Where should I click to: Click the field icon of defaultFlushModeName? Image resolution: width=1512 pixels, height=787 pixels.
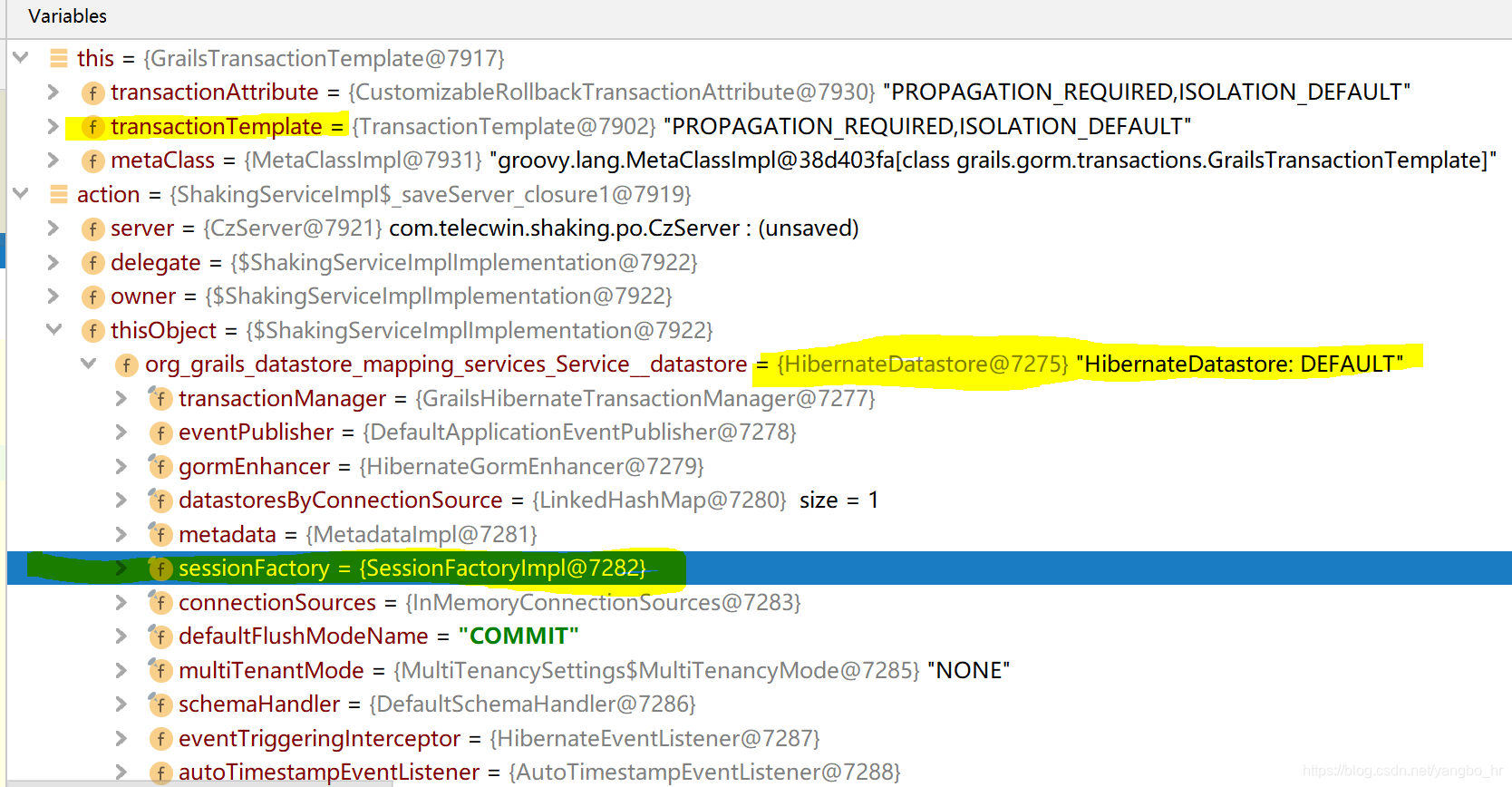click(160, 636)
